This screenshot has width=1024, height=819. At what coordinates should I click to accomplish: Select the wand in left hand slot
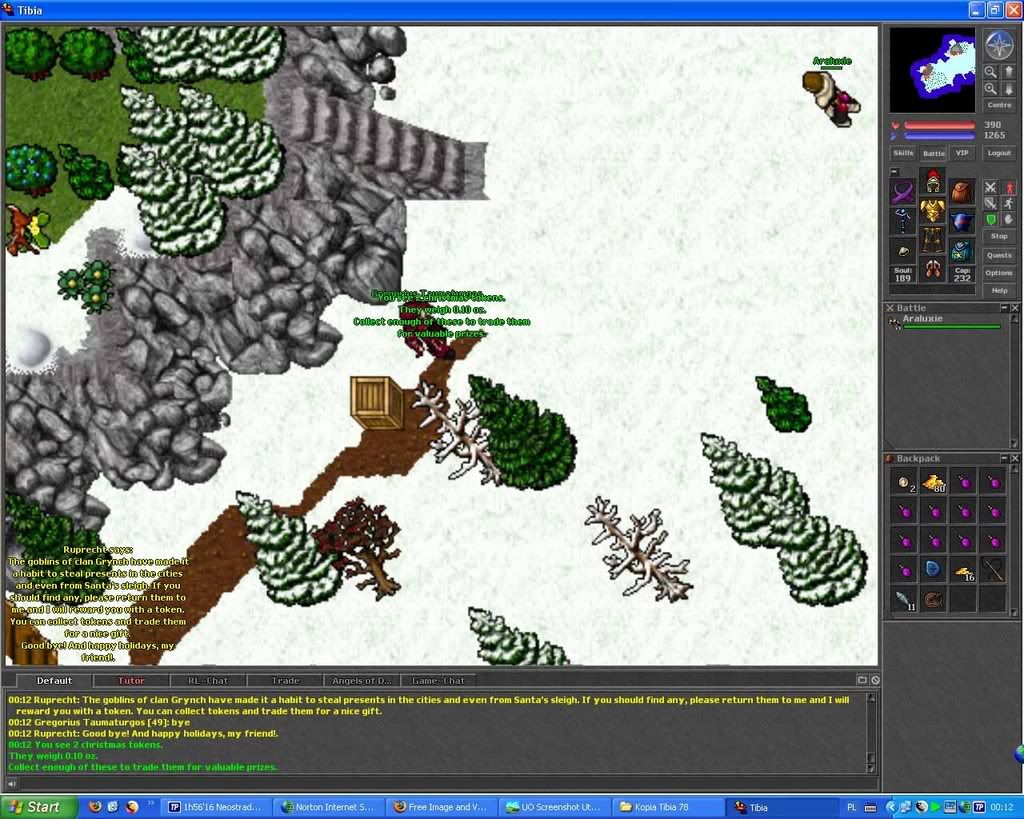[904, 222]
